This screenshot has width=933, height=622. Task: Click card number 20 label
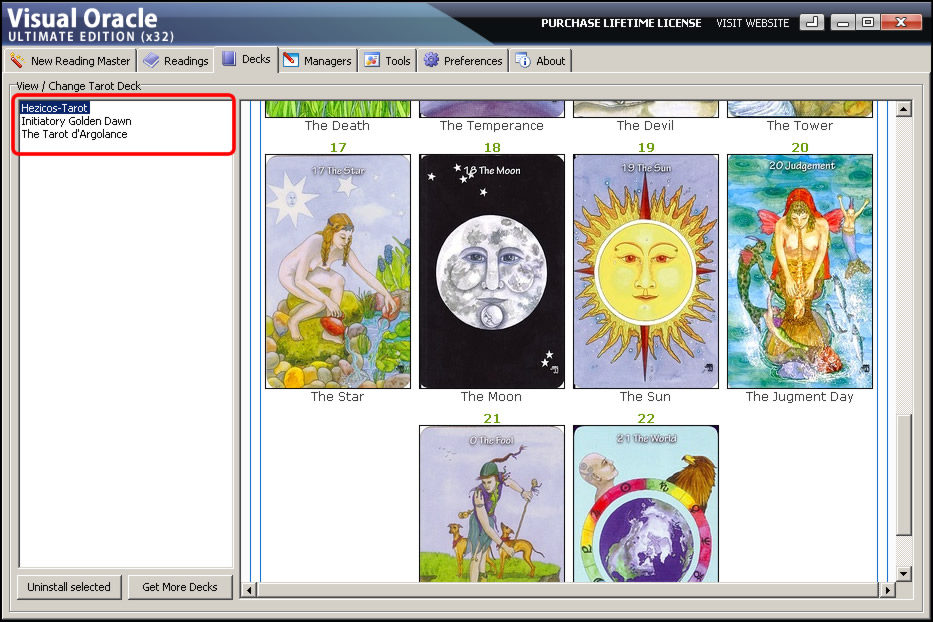(x=800, y=147)
